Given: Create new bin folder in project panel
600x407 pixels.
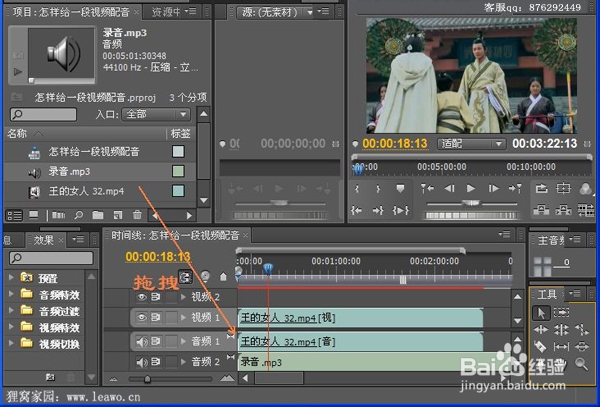Looking at the screenshot, I should click(x=98, y=215).
